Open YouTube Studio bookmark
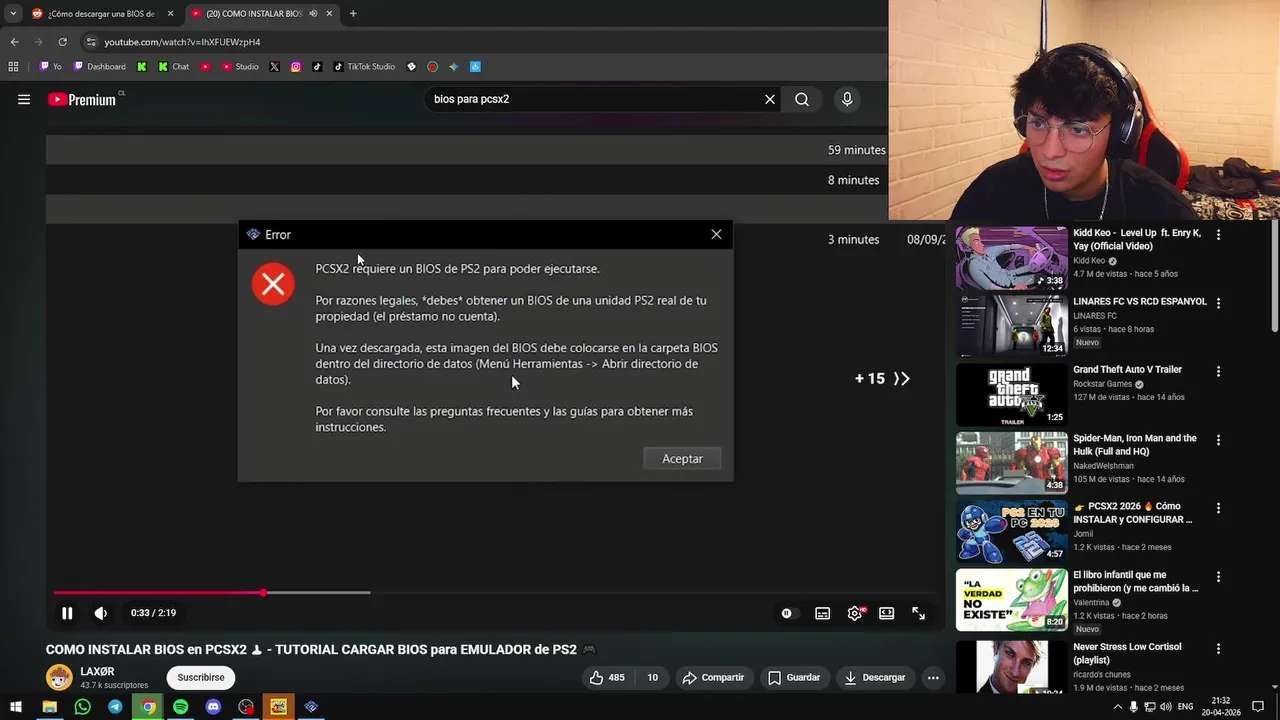Image resolution: width=1280 pixels, height=720 pixels. coord(240,67)
